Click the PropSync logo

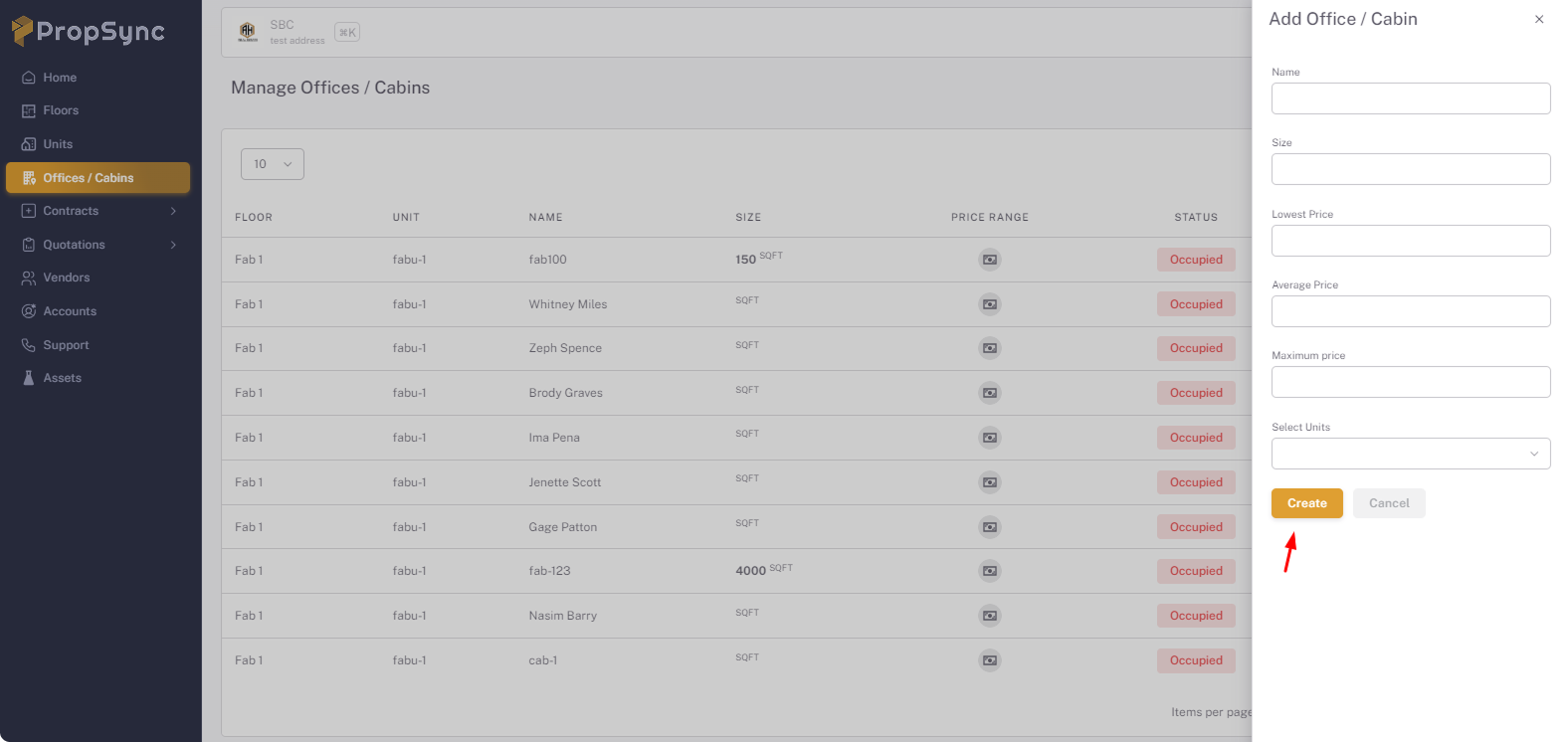coord(89,32)
